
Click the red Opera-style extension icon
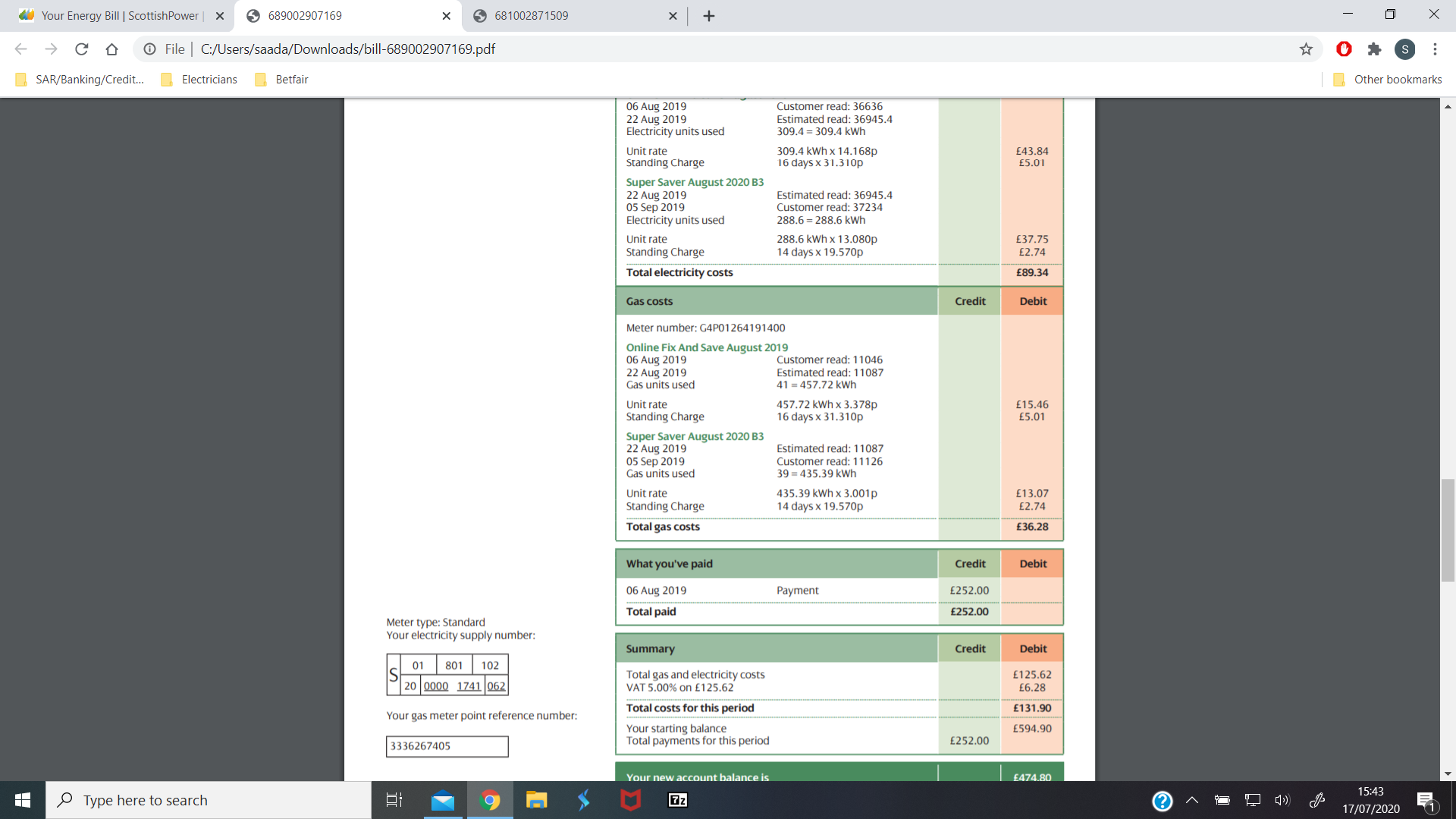click(x=1344, y=49)
